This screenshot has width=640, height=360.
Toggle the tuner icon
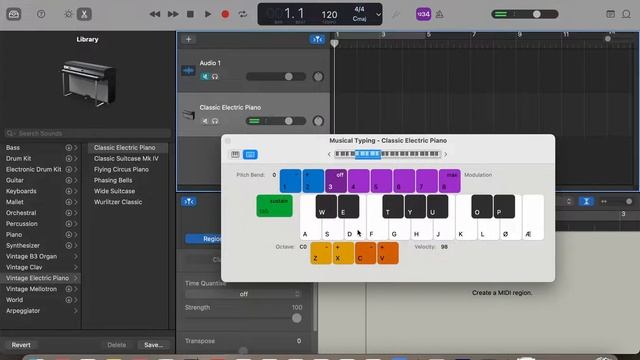[396, 14]
